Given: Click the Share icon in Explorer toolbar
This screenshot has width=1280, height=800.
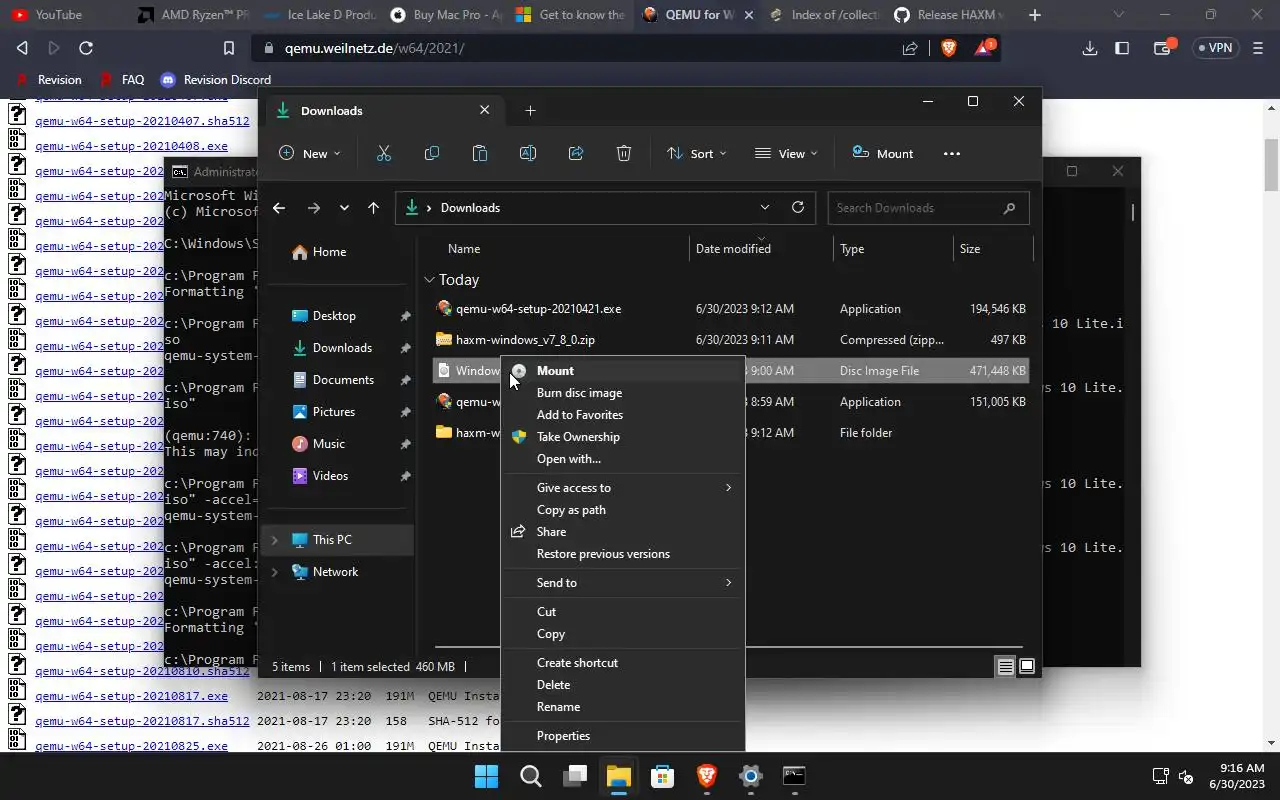Looking at the screenshot, I should 576,153.
